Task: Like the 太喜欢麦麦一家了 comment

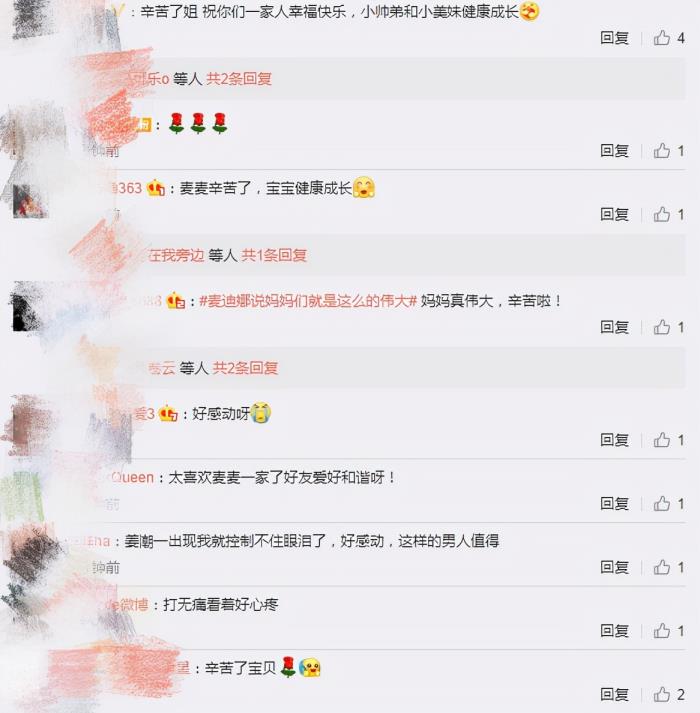Action: [x=669, y=503]
